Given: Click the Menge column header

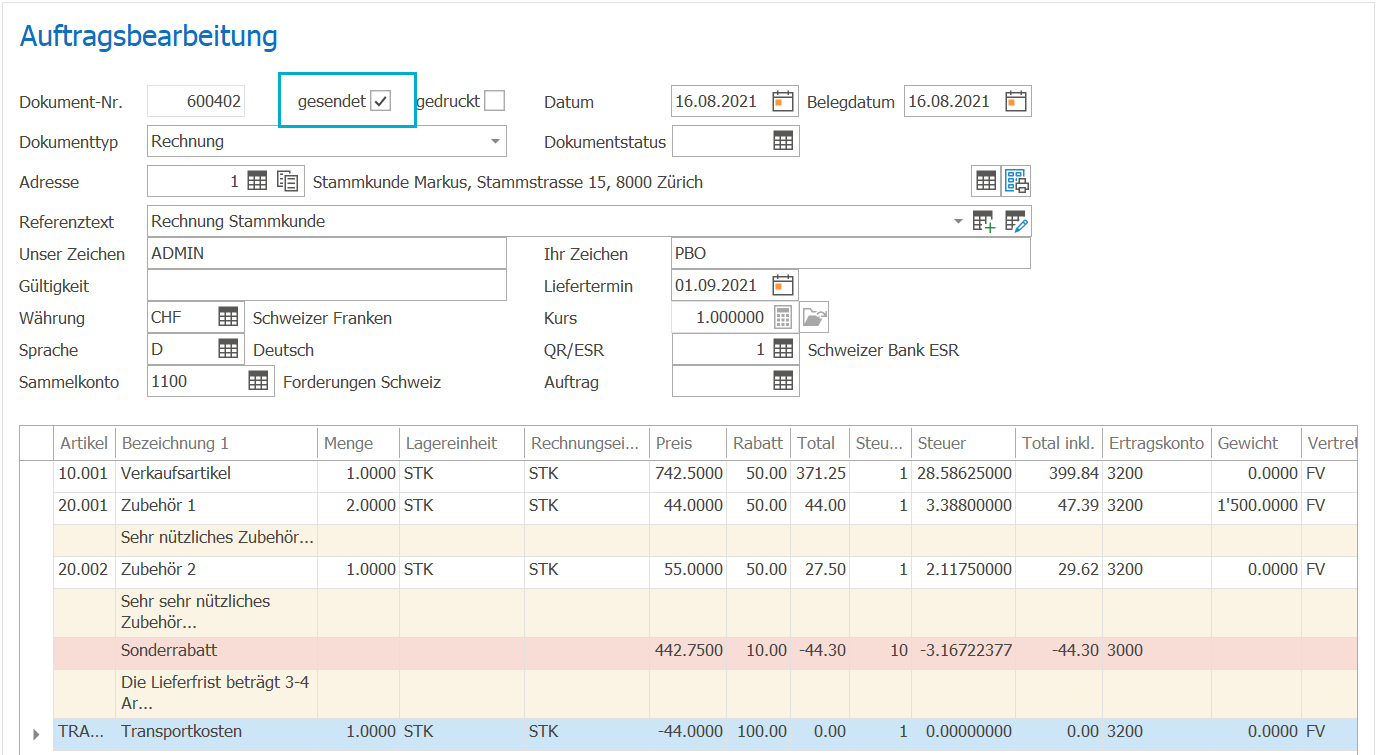Looking at the screenshot, I should [358, 443].
